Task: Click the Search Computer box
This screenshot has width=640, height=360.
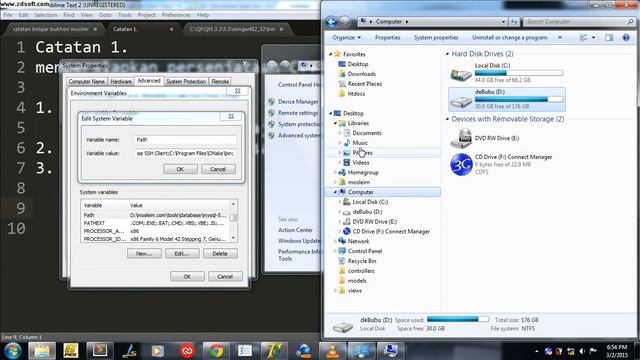Action: pyautogui.click(x=579, y=22)
